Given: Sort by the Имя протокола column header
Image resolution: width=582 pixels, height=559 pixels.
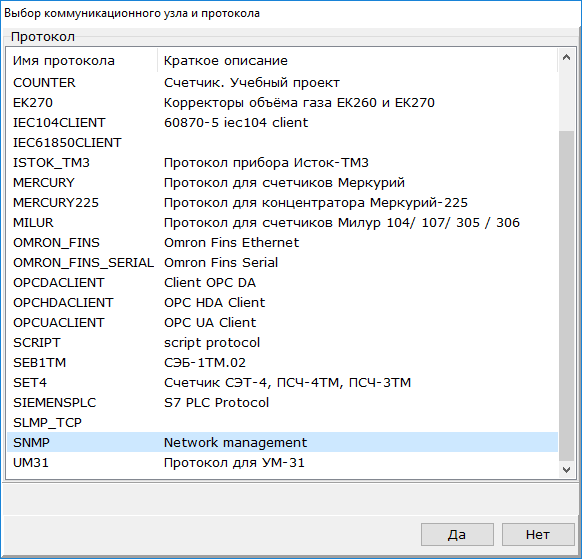Looking at the screenshot, I should click(x=82, y=61).
